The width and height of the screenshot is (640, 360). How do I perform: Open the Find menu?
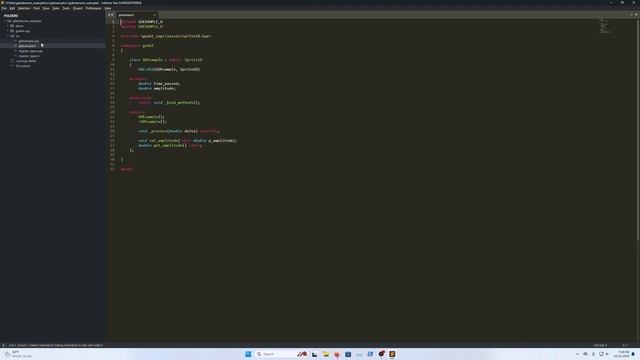point(36,8)
